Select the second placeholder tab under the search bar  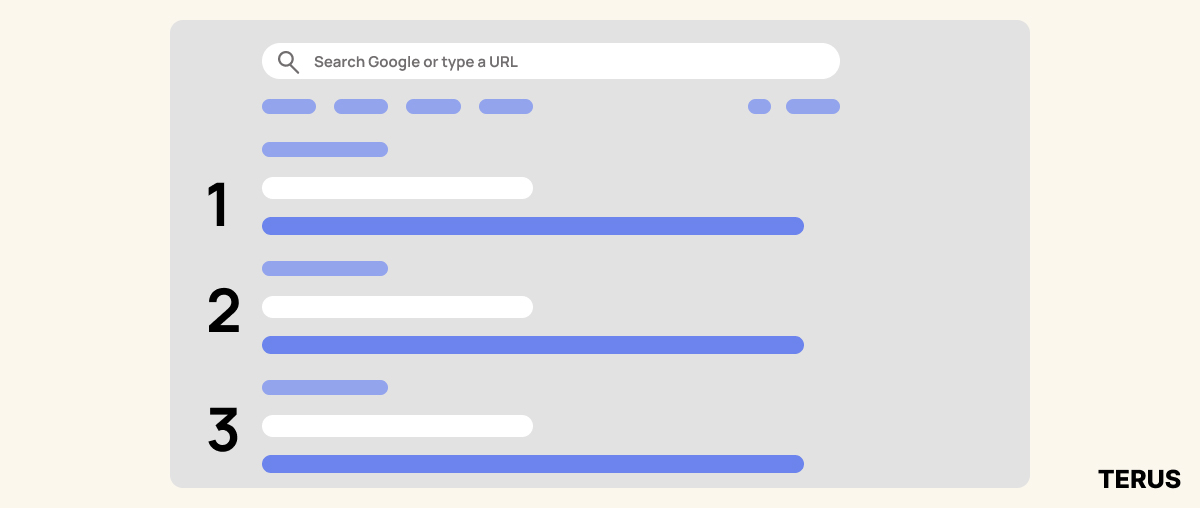[361, 107]
